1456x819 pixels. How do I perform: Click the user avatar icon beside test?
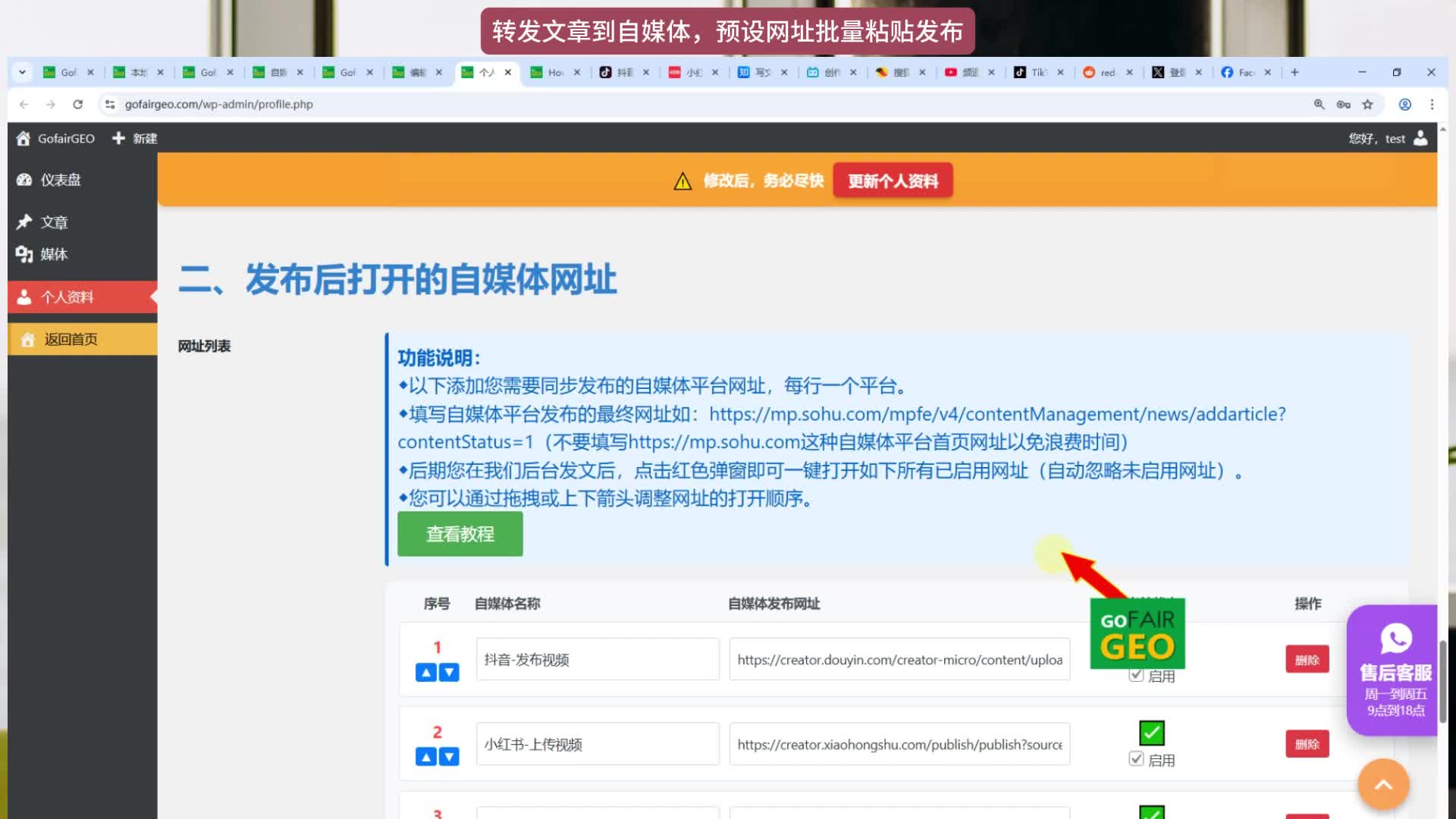1420,139
